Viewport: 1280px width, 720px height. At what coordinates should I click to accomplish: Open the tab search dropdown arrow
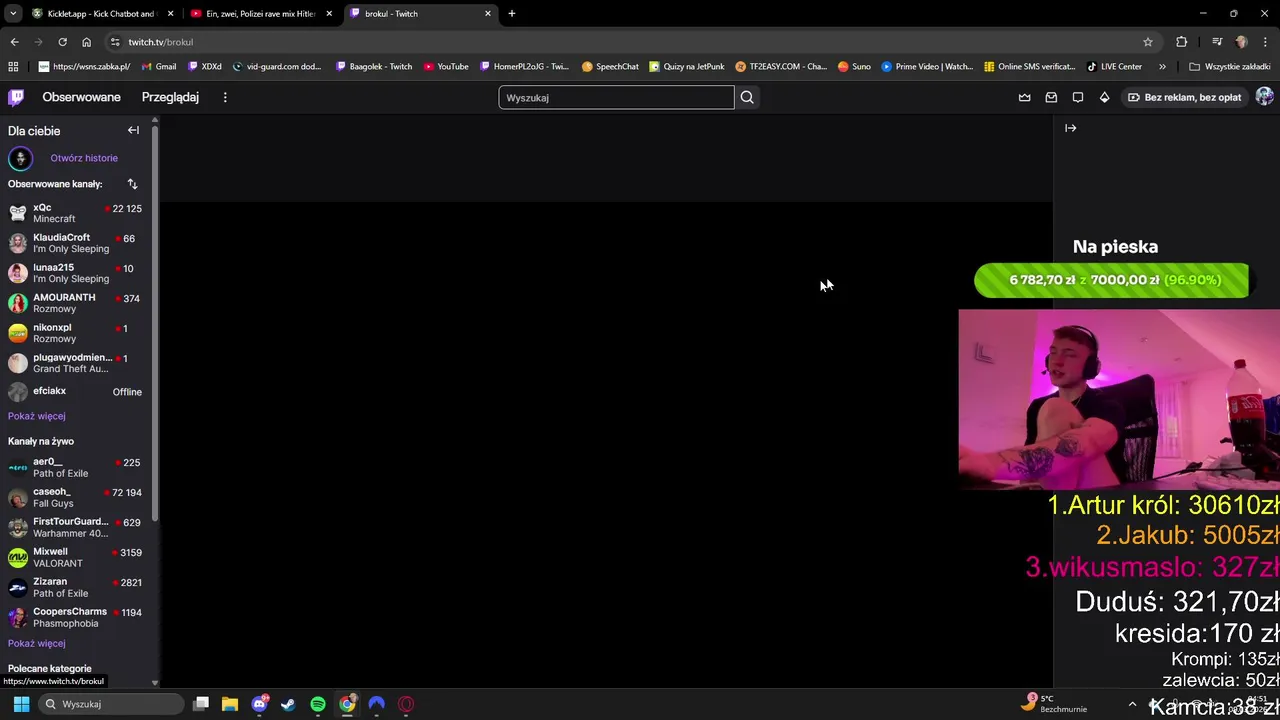pyautogui.click(x=13, y=14)
